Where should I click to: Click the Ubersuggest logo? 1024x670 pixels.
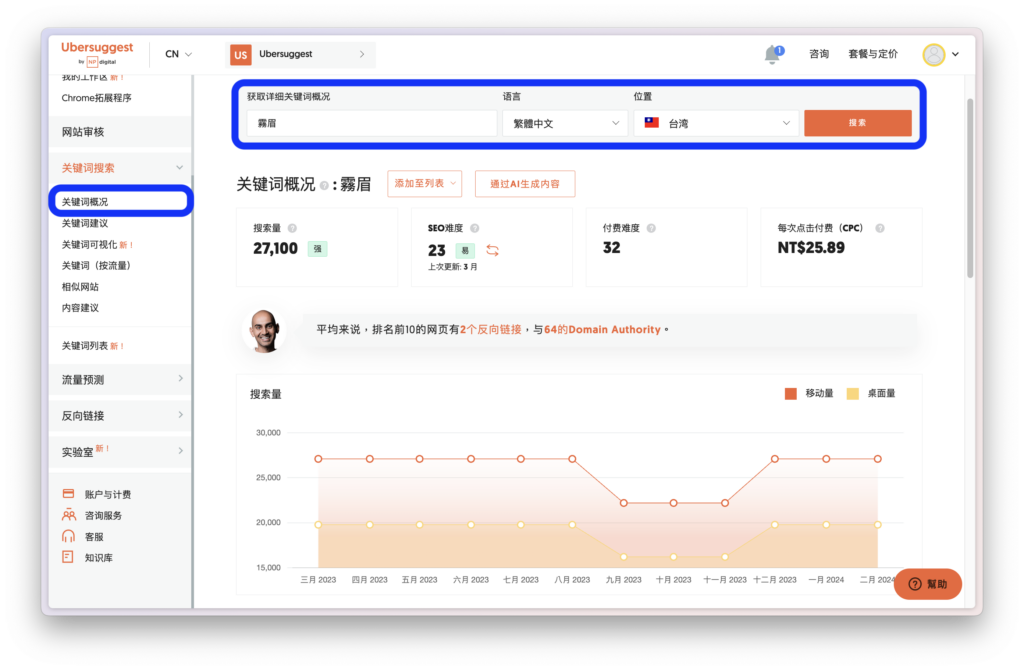pyautogui.click(x=97, y=53)
